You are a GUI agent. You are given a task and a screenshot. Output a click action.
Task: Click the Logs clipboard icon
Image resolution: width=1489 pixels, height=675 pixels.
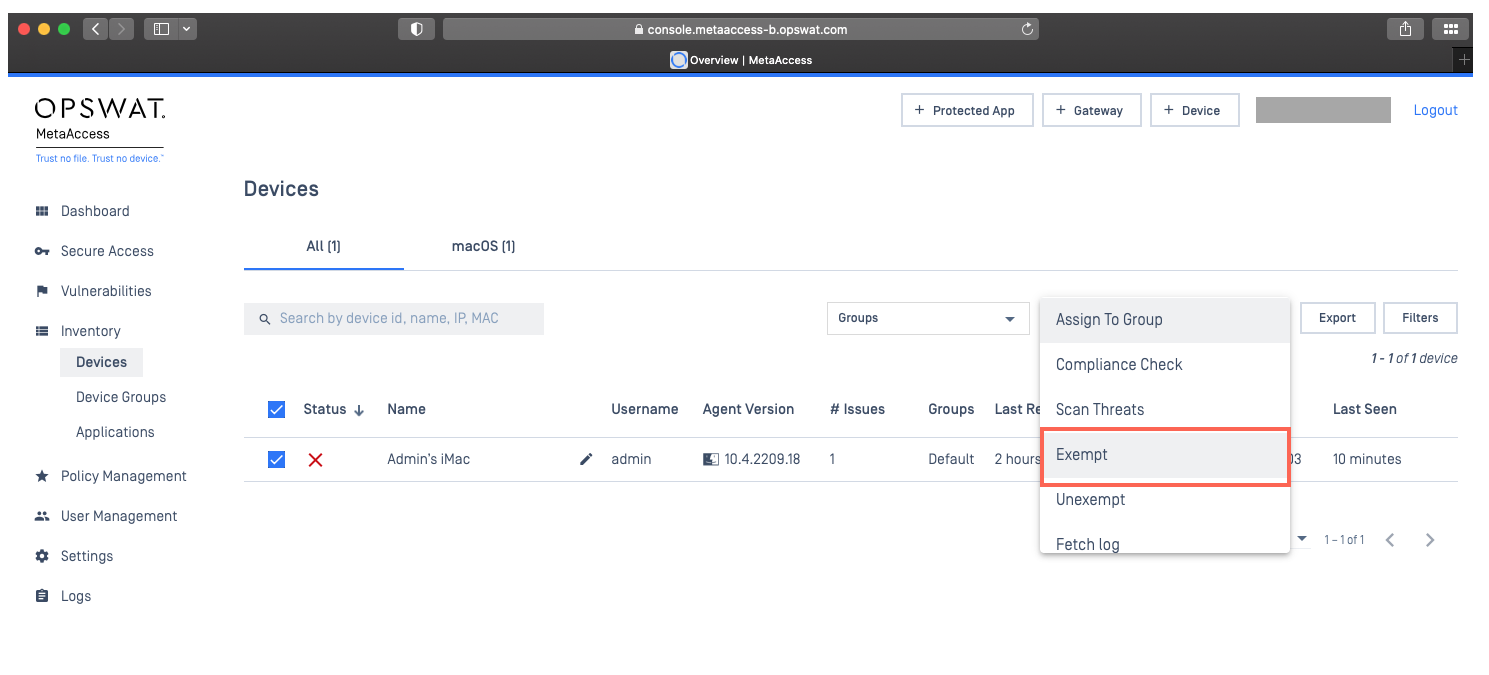(42, 596)
